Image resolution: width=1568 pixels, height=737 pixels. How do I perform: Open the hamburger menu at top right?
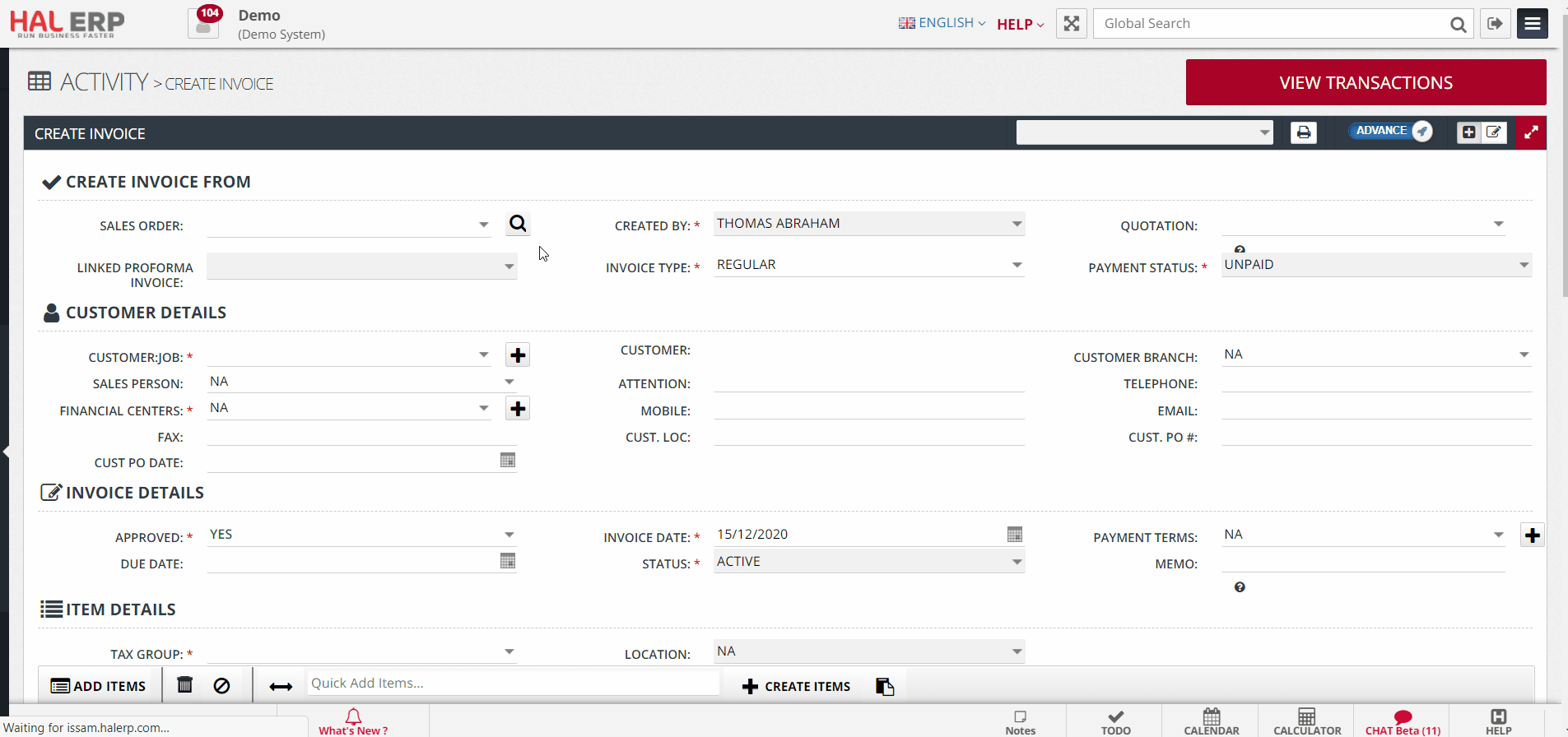click(x=1532, y=24)
